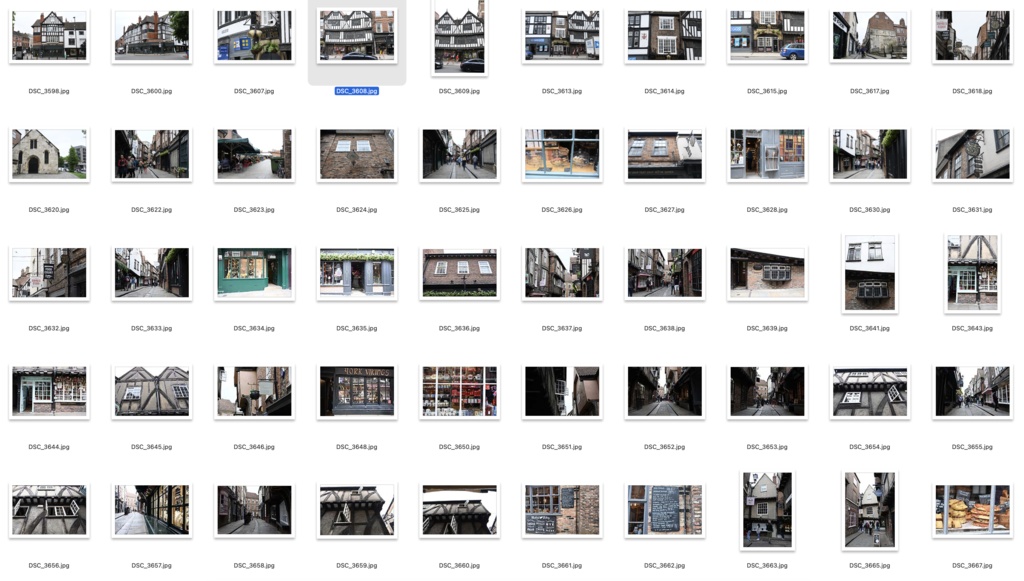The image size is (1024, 581).
Task: Click the filename label DSC_3634.jpg
Action: 254,328
